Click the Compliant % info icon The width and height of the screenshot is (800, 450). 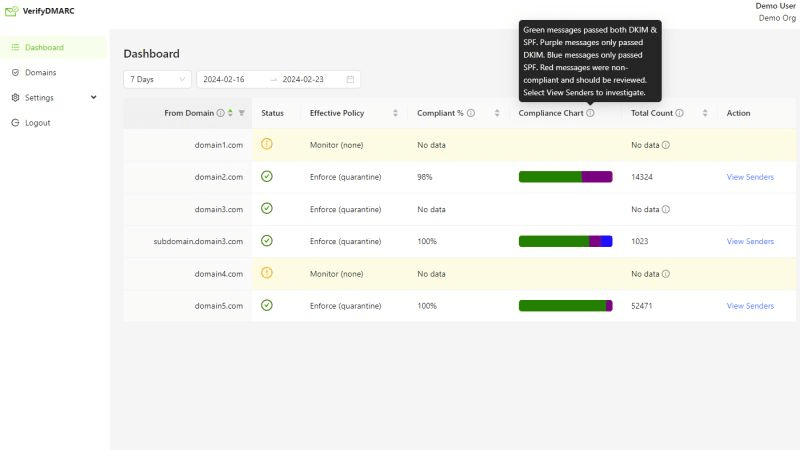coord(471,113)
